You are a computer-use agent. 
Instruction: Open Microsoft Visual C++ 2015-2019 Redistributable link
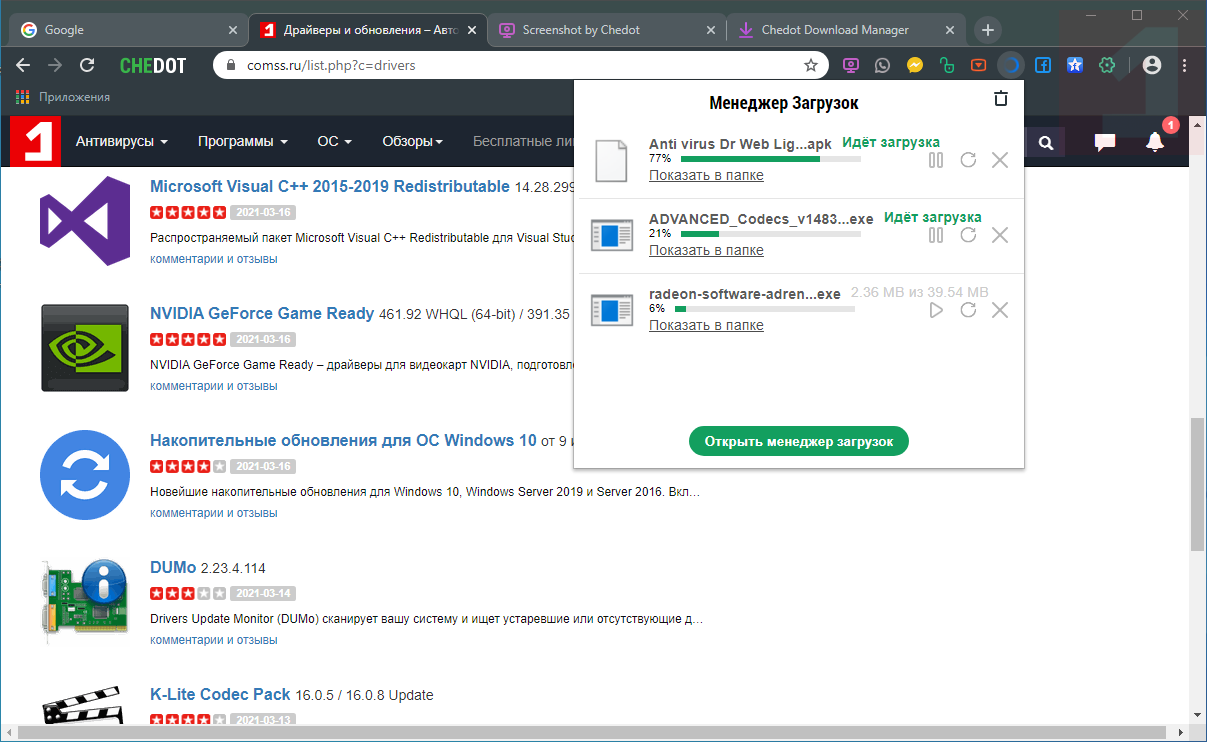pyautogui.click(x=330, y=187)
